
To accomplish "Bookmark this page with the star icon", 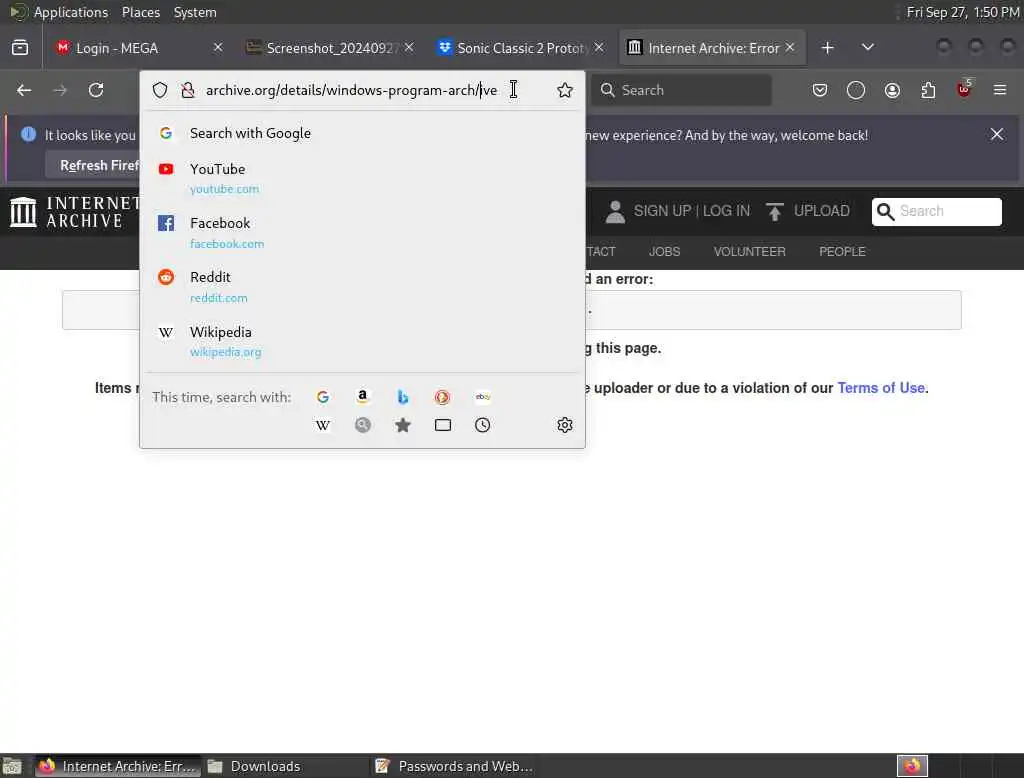I will pyautogui.click(x=565, y=90).
